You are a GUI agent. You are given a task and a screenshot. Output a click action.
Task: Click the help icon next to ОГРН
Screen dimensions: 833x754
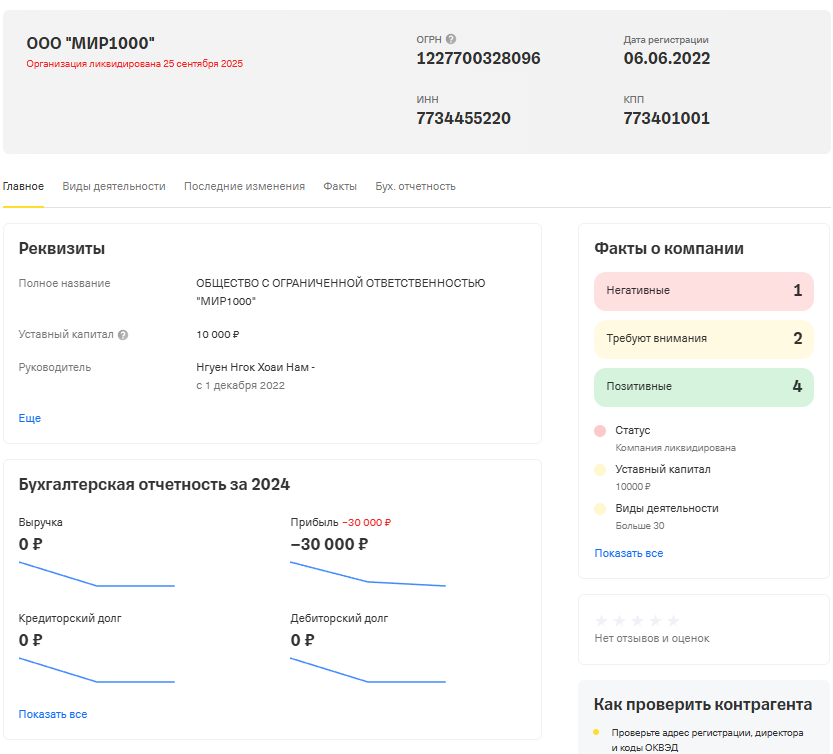point(451,40)
